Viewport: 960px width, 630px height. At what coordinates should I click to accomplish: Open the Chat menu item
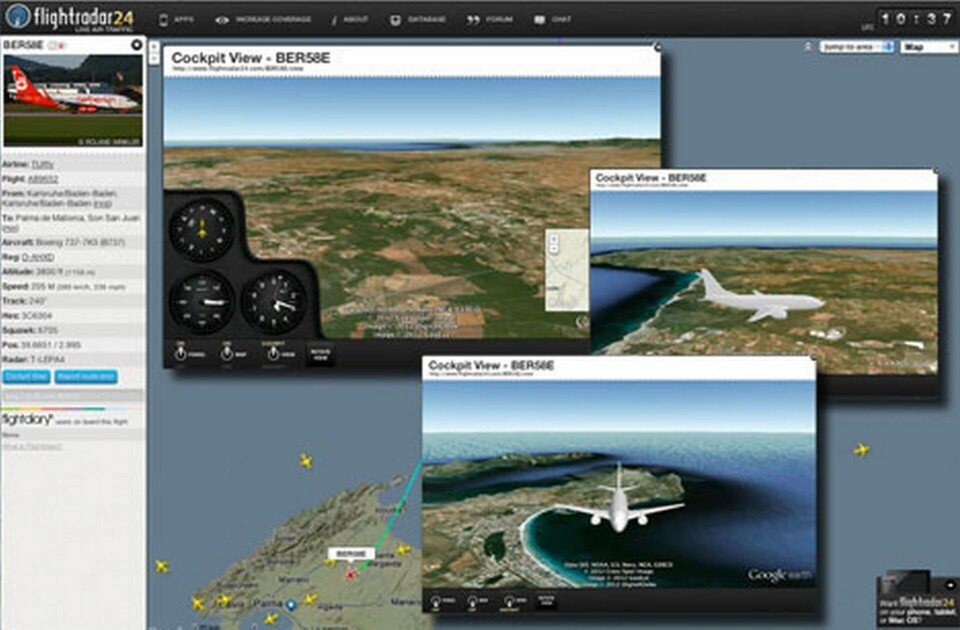point(561,20)
